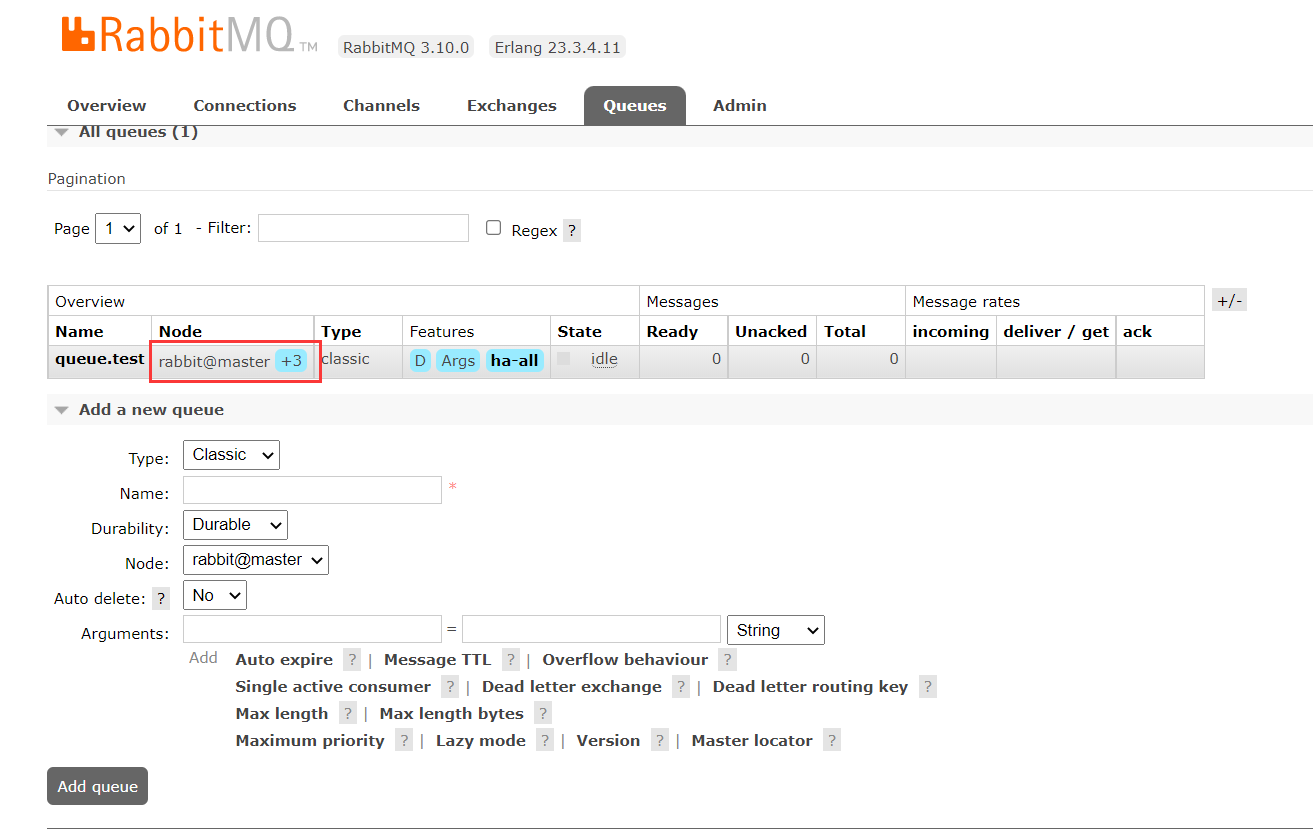Click the Dead letter routing key shortcut
The width and height of the screenshot is (1313, 833).
tap(810, 687)
